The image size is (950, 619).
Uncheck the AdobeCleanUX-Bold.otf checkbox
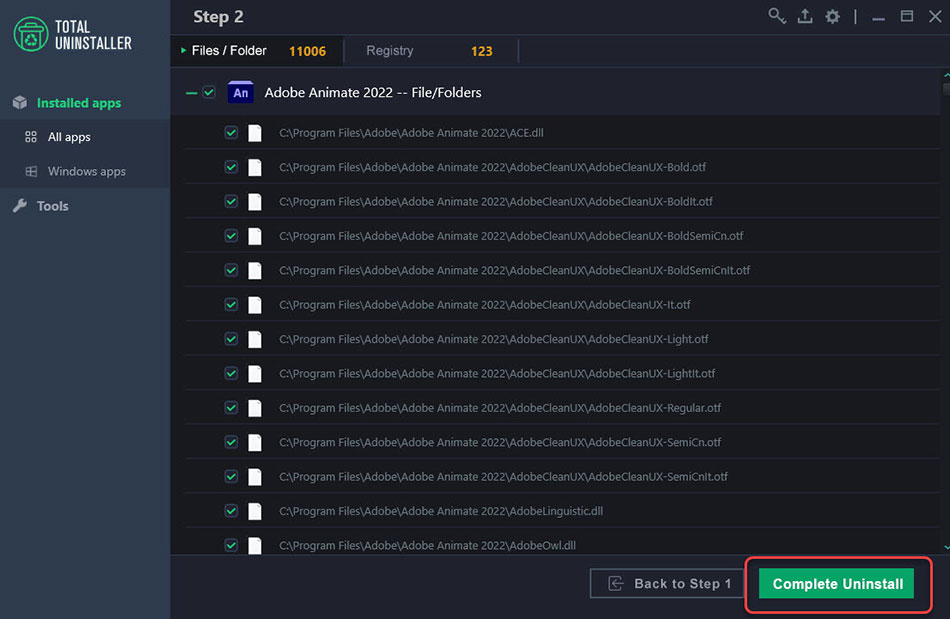tap(231, 167)
